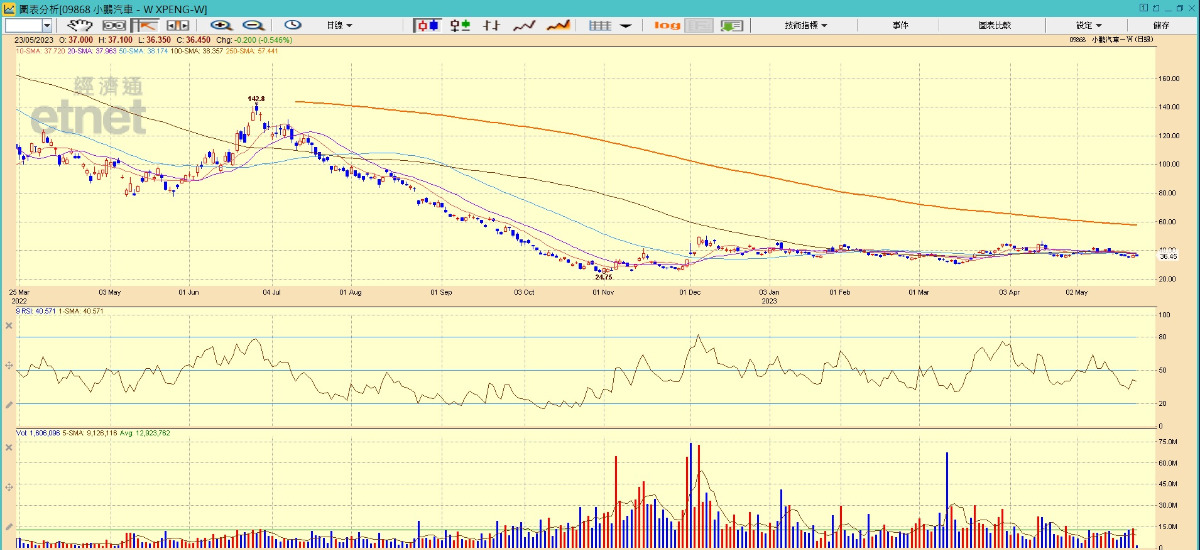The width and height of the screenshot is (1200, 550).
Task: Switch to the line chart type icon
Action: click(x=524, y=25)
